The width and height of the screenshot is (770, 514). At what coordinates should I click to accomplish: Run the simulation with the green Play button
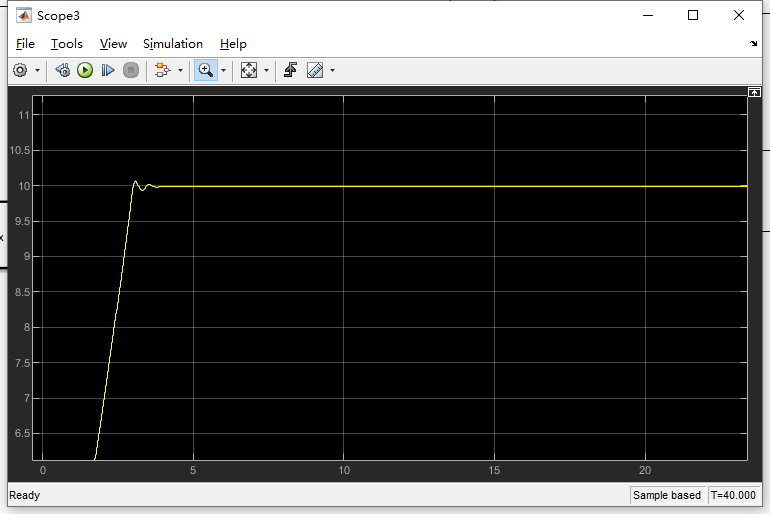point(85,70)
